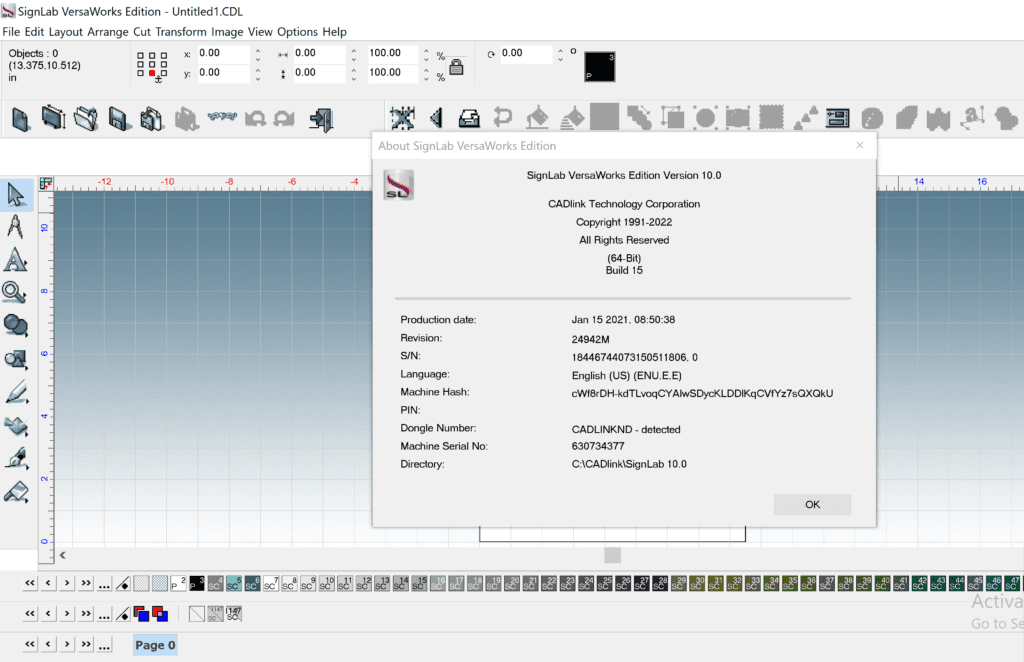Open the Transform menu
Image resolution: width=1024 pixels, height=662 pixels.
coord(181,32)
